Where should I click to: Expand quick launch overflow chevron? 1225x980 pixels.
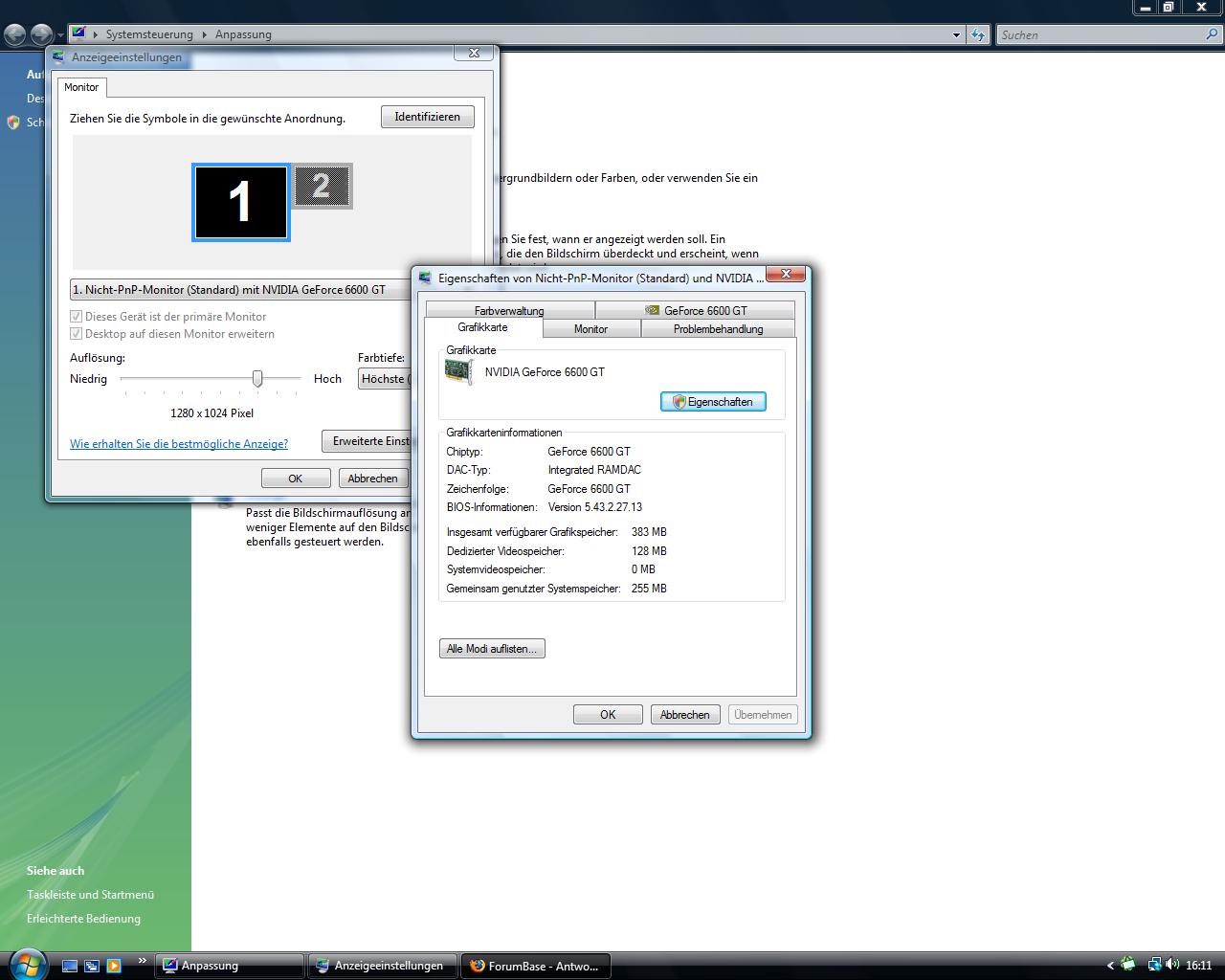pos(143,961)
